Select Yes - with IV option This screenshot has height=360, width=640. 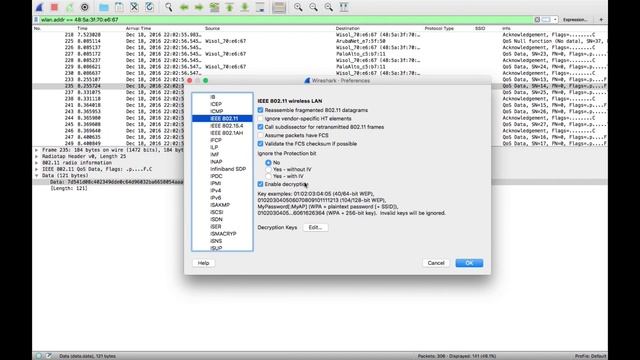point(268,176)
